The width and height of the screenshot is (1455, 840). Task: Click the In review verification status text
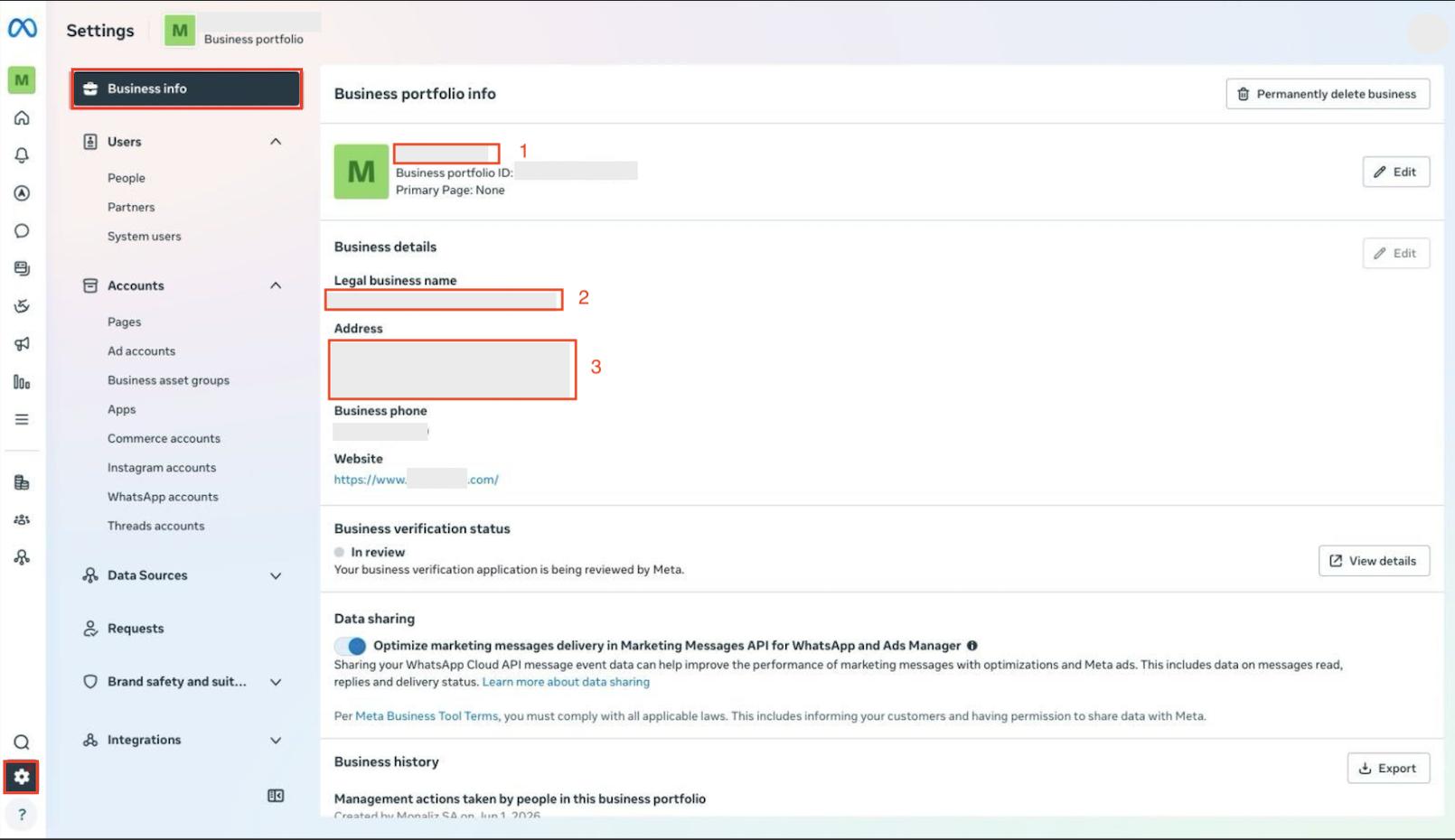pyautogui.click(x=378, y=553)
